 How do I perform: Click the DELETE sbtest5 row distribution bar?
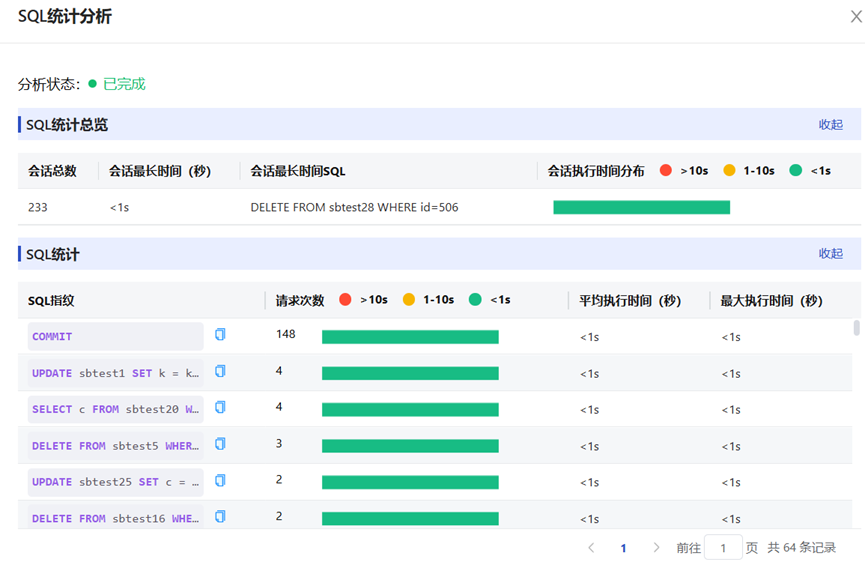(410, 446)
